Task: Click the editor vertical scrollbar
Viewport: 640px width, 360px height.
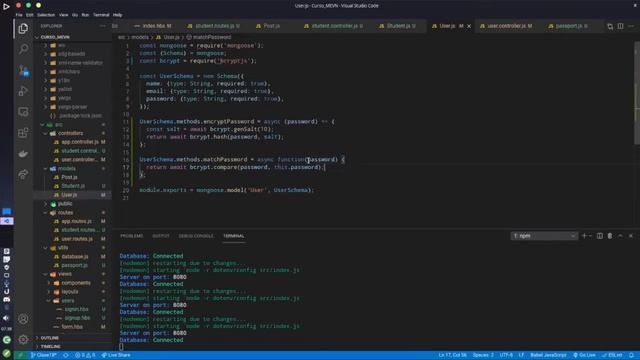Action: [637, 93]
